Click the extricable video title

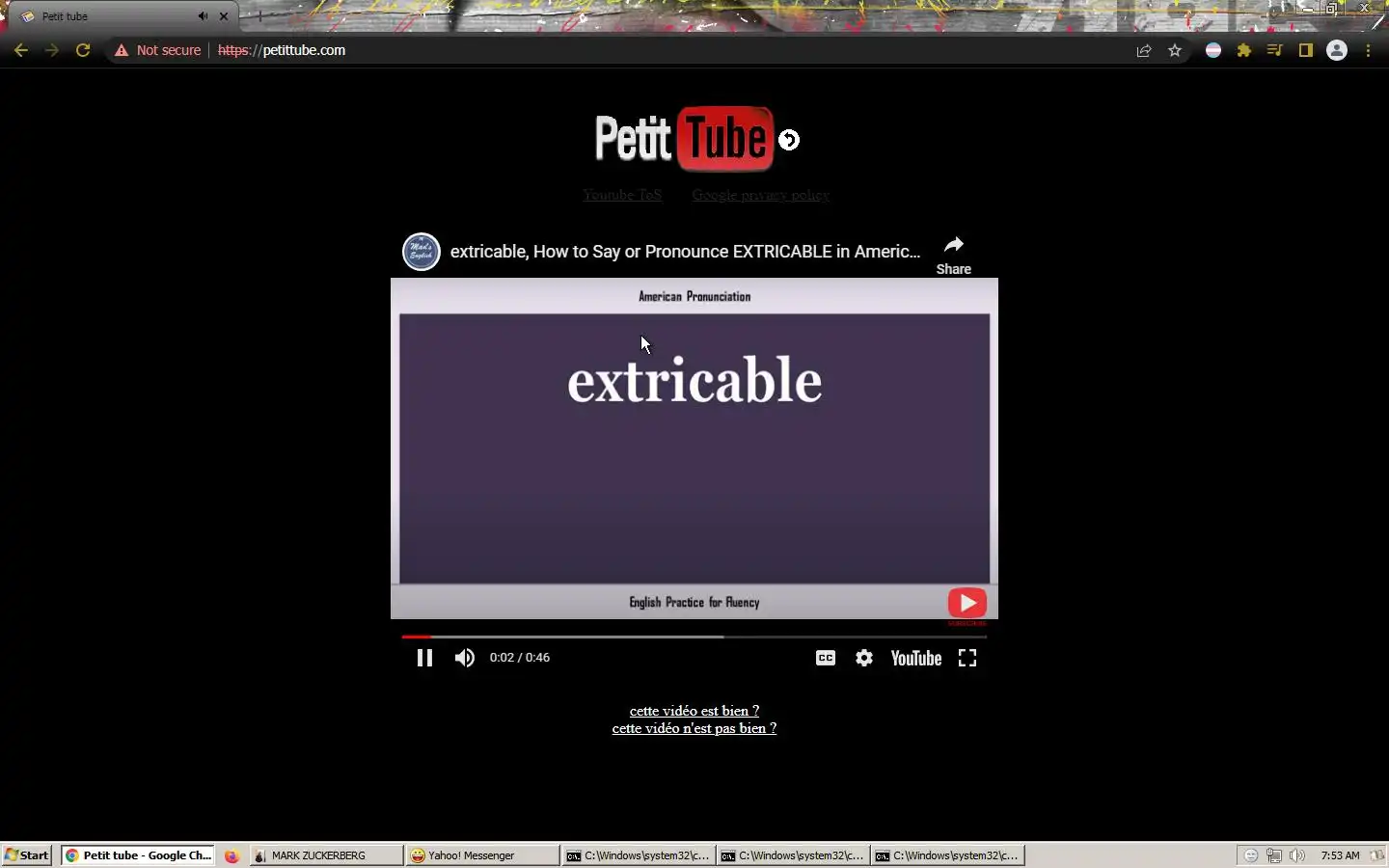[x=685, y=252]
